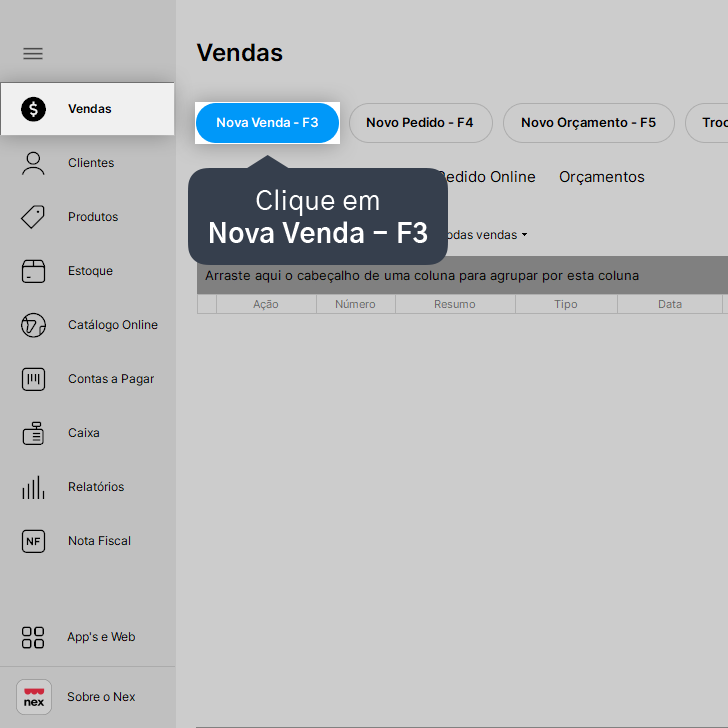The height and width of the screenshot is (728, 728).
Task: Click the Nex logo icon
Action: click(34, 697)
